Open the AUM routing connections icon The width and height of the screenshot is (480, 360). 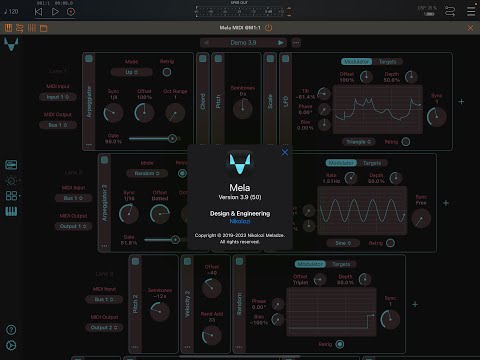[450, 12]
